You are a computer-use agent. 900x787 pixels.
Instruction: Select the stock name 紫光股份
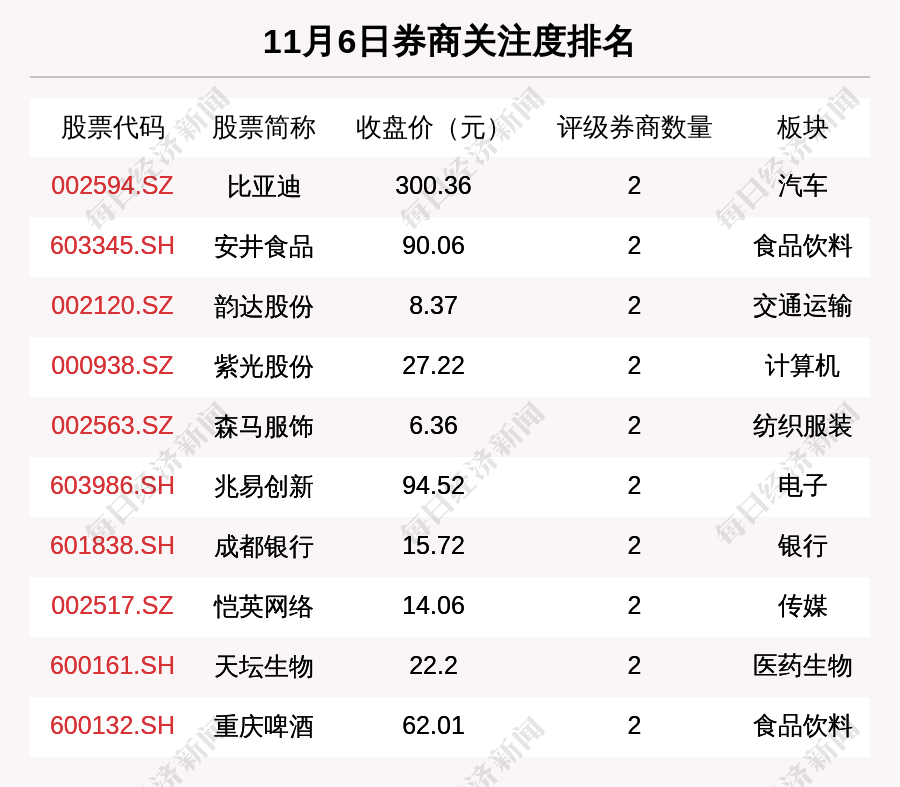pyautogui.click(x=264, y=367)
